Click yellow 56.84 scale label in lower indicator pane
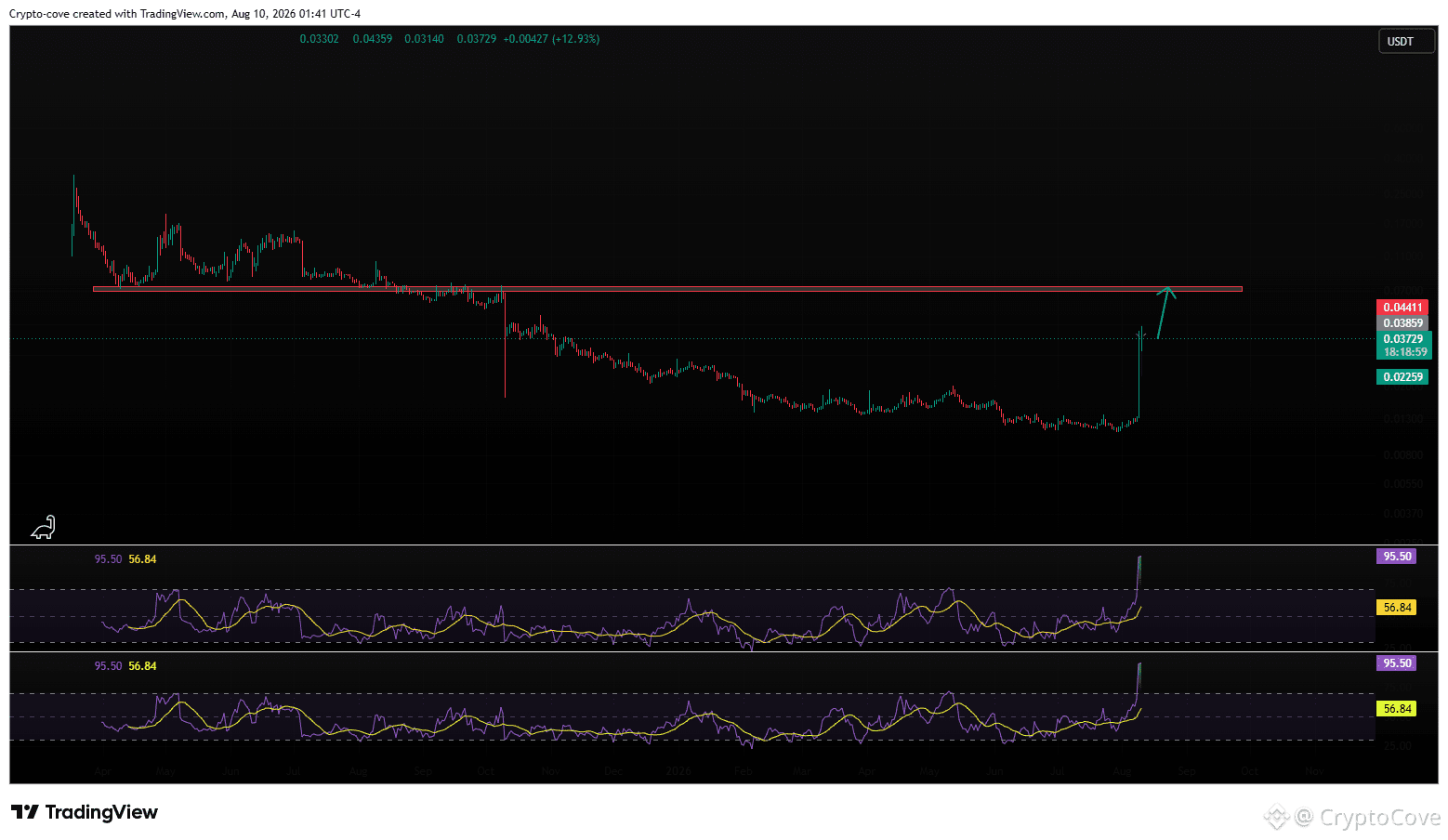Viewport: 1448px width, 840px height. pyautogui.click(x=1397, y=709)
